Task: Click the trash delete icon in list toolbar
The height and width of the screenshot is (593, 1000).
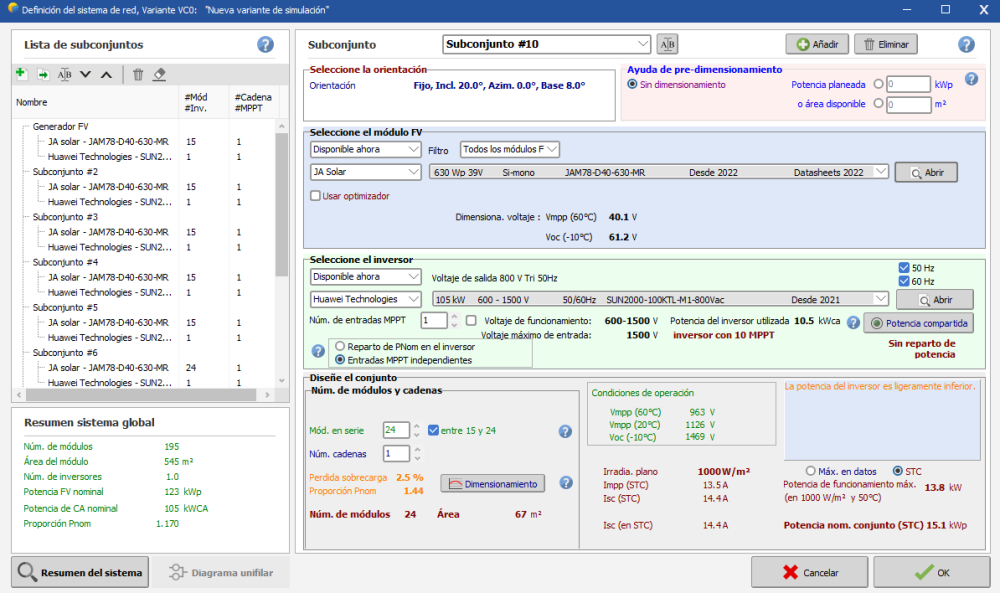Action: (138, 74)
